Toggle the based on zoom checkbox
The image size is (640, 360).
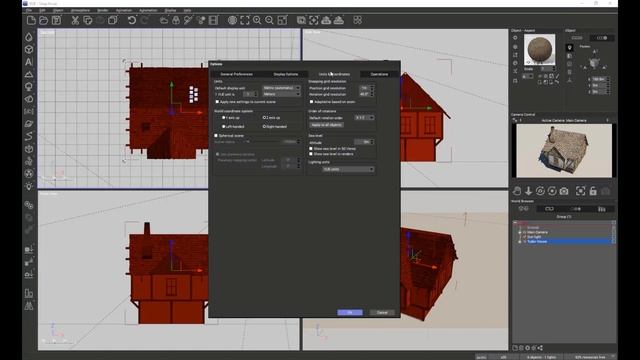[x=311, y=102]
